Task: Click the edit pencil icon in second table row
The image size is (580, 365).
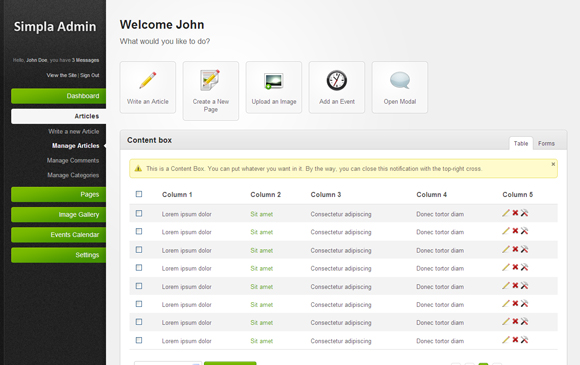Action: click(x=506, y=231)
